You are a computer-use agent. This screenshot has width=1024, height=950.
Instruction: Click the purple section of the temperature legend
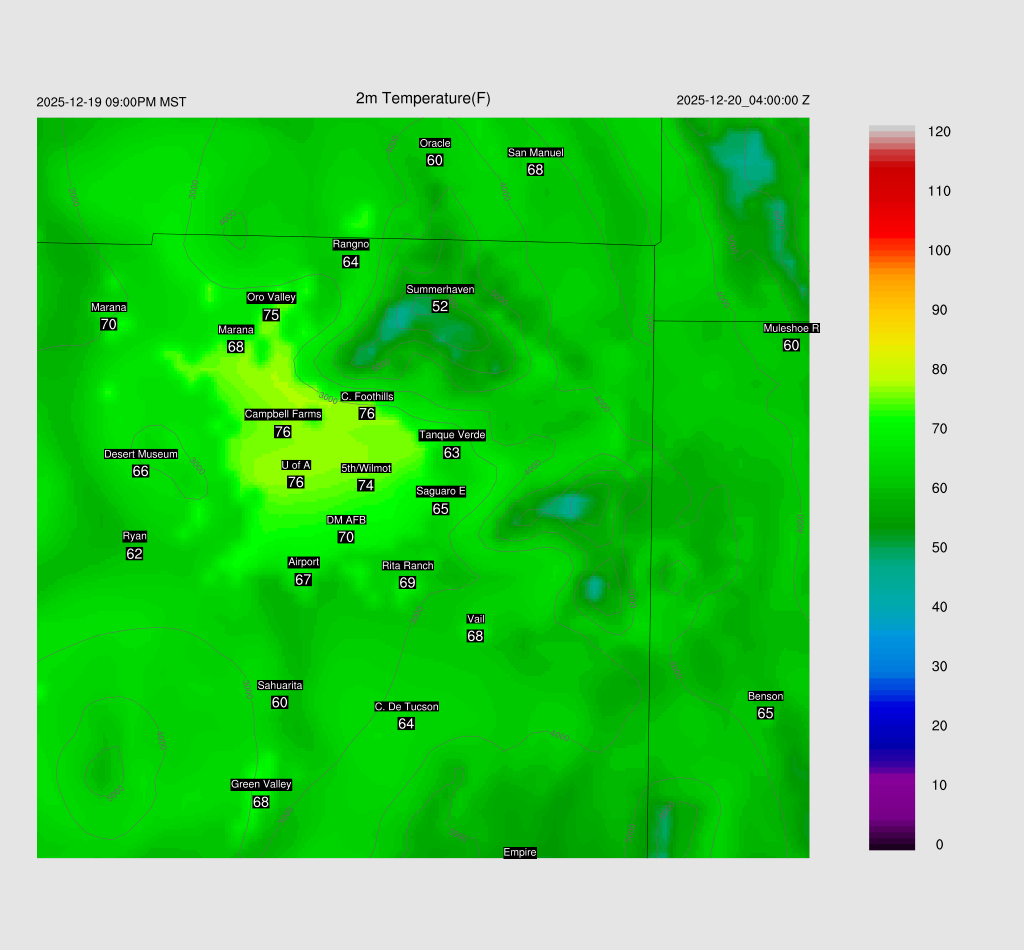(891, 790)
